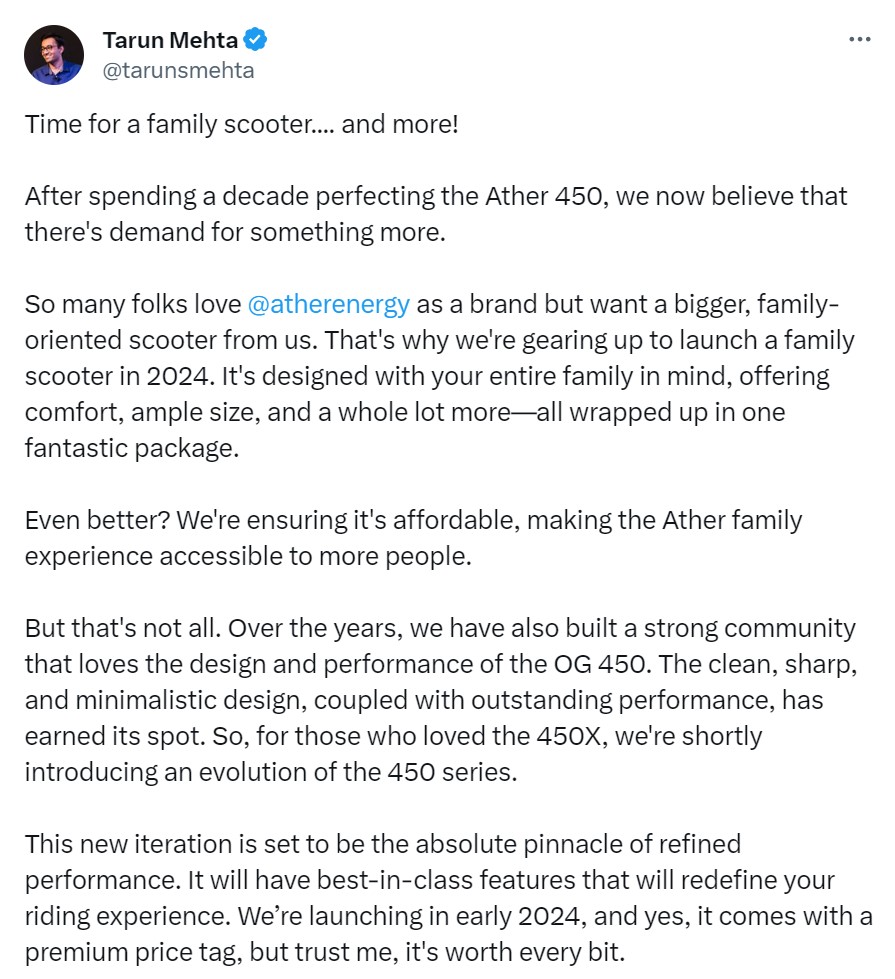Click "introducing an evolution of the 450 series"
Viewport: 895px width, 979px height.
pos(271,772)
